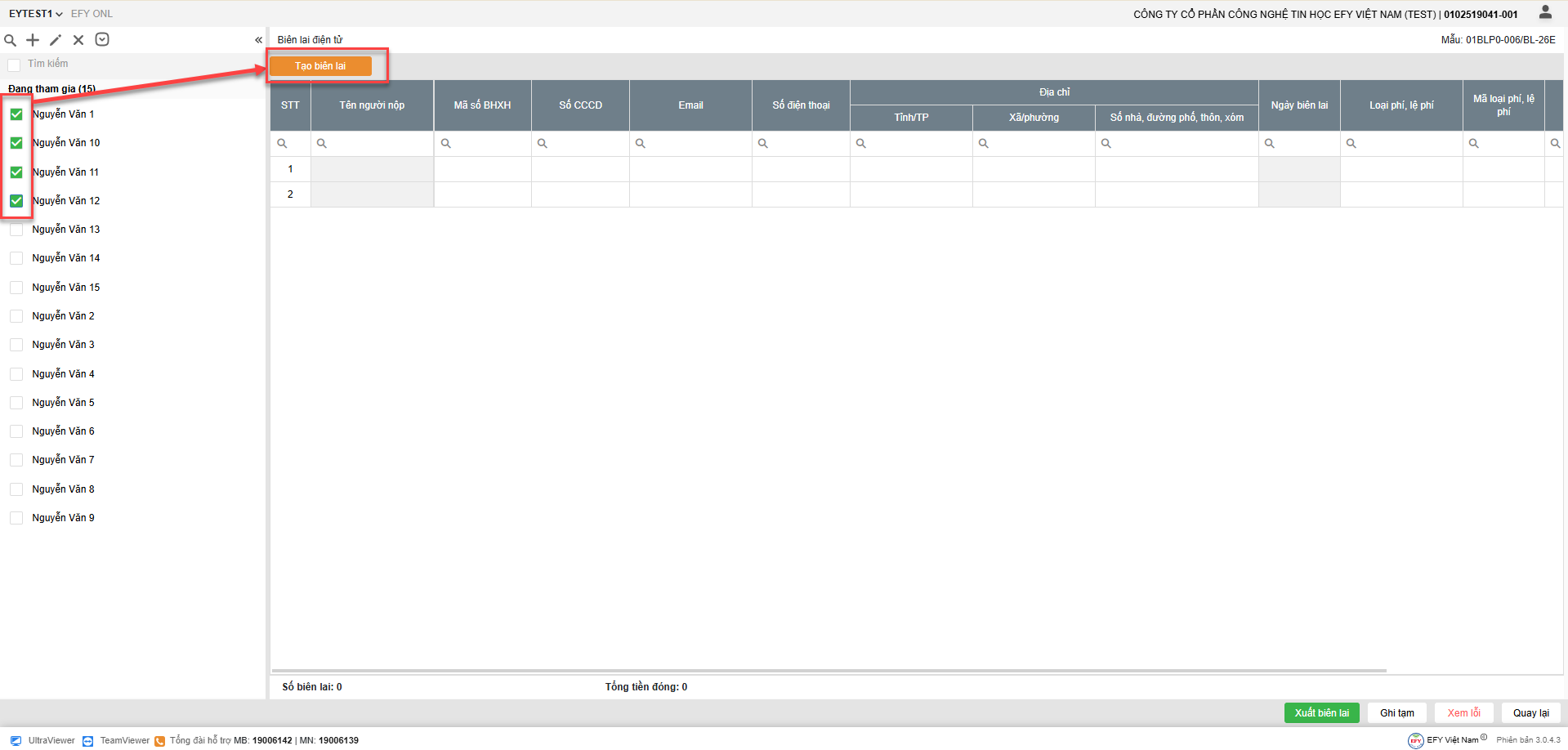1568x750 pixels.
Task: Click the Xem lỗi button
Action: (1464, 713)
